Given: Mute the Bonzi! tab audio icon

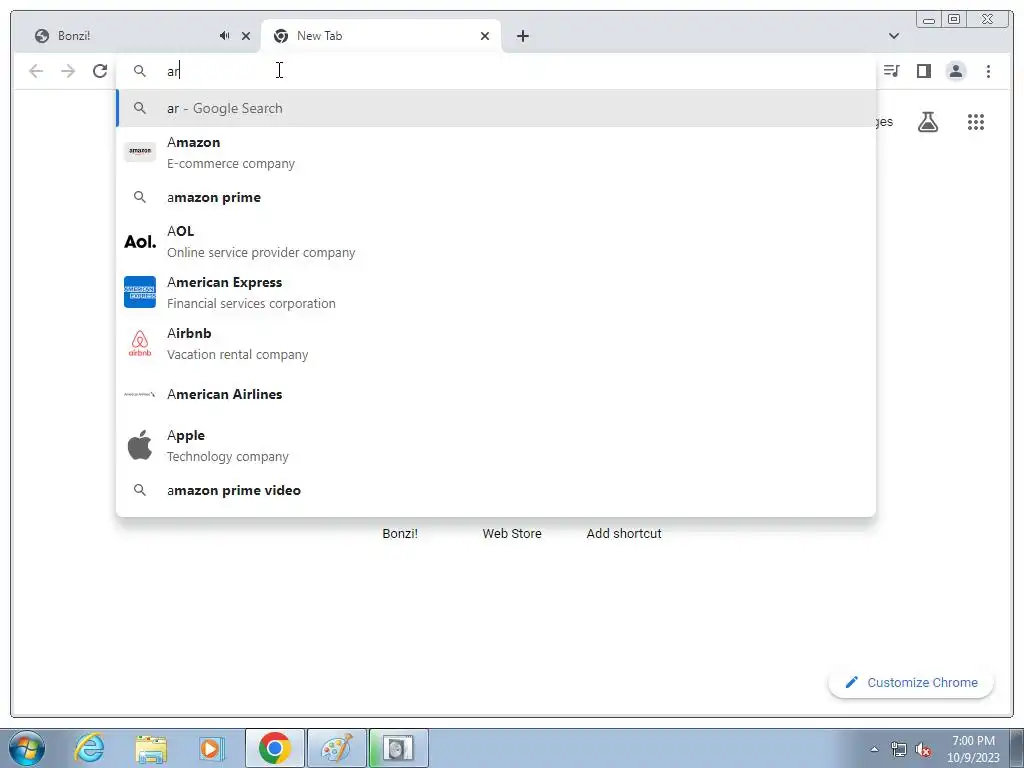Looking at the screenshot, I should 225,36.
